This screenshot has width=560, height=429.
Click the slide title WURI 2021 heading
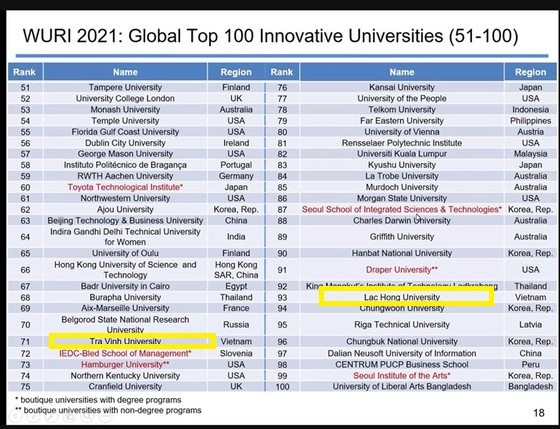[270, 36]
